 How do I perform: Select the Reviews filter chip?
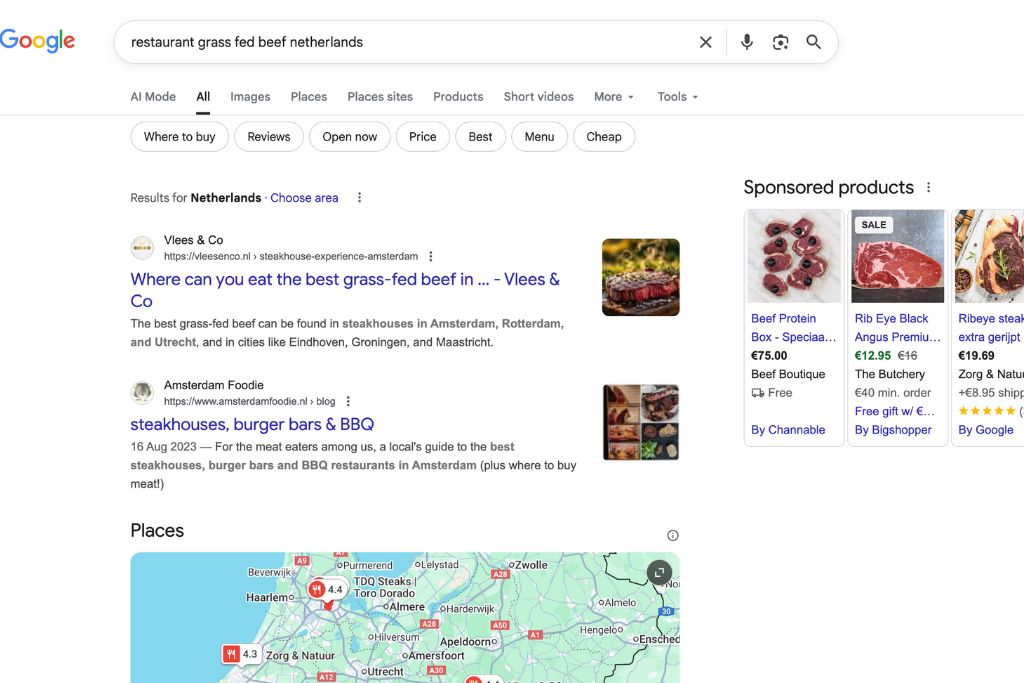269,136
